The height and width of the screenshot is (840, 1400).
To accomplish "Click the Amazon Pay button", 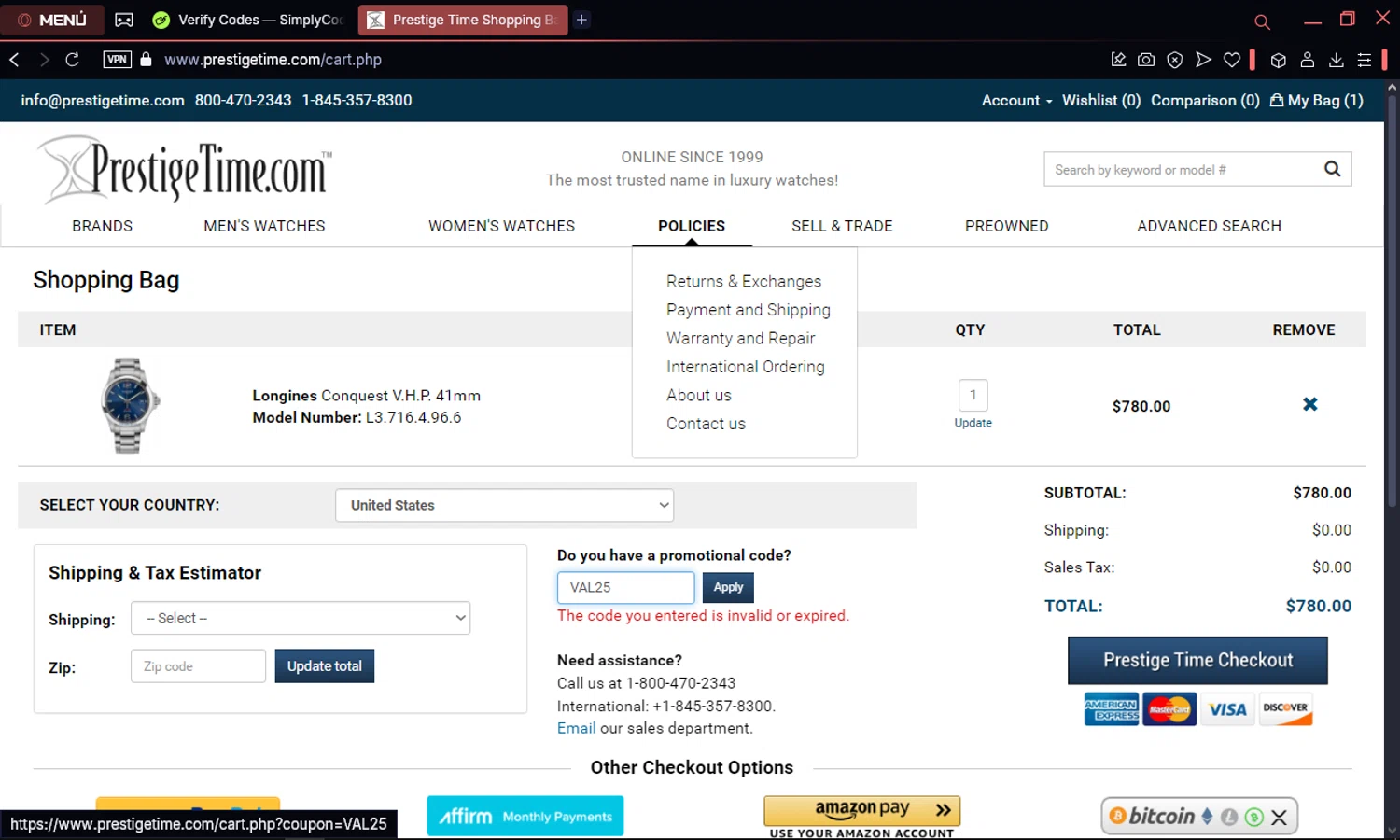I will (861, 810).
